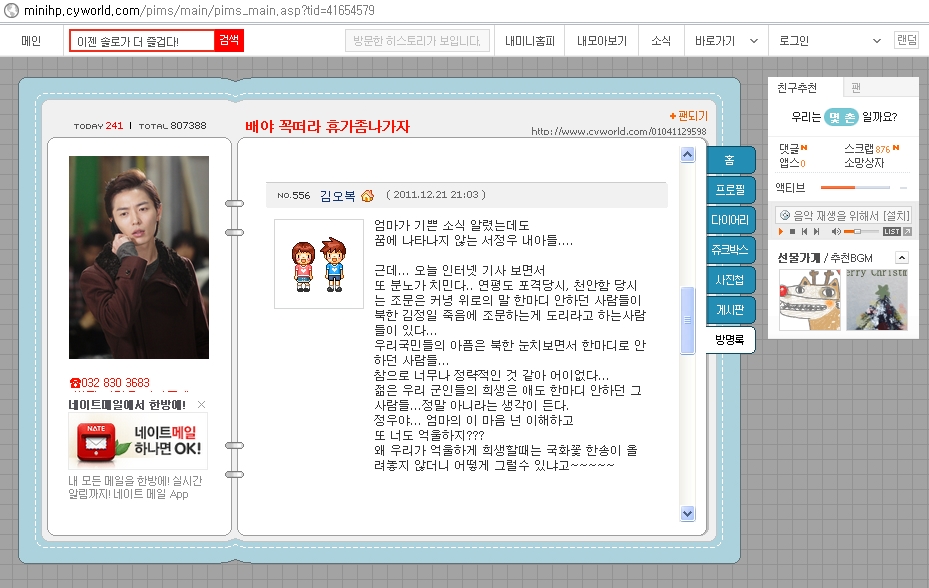This screenshot has height=588, width=929.
Task: Skip to previous track in BGM player
Action: coord(804,232)
